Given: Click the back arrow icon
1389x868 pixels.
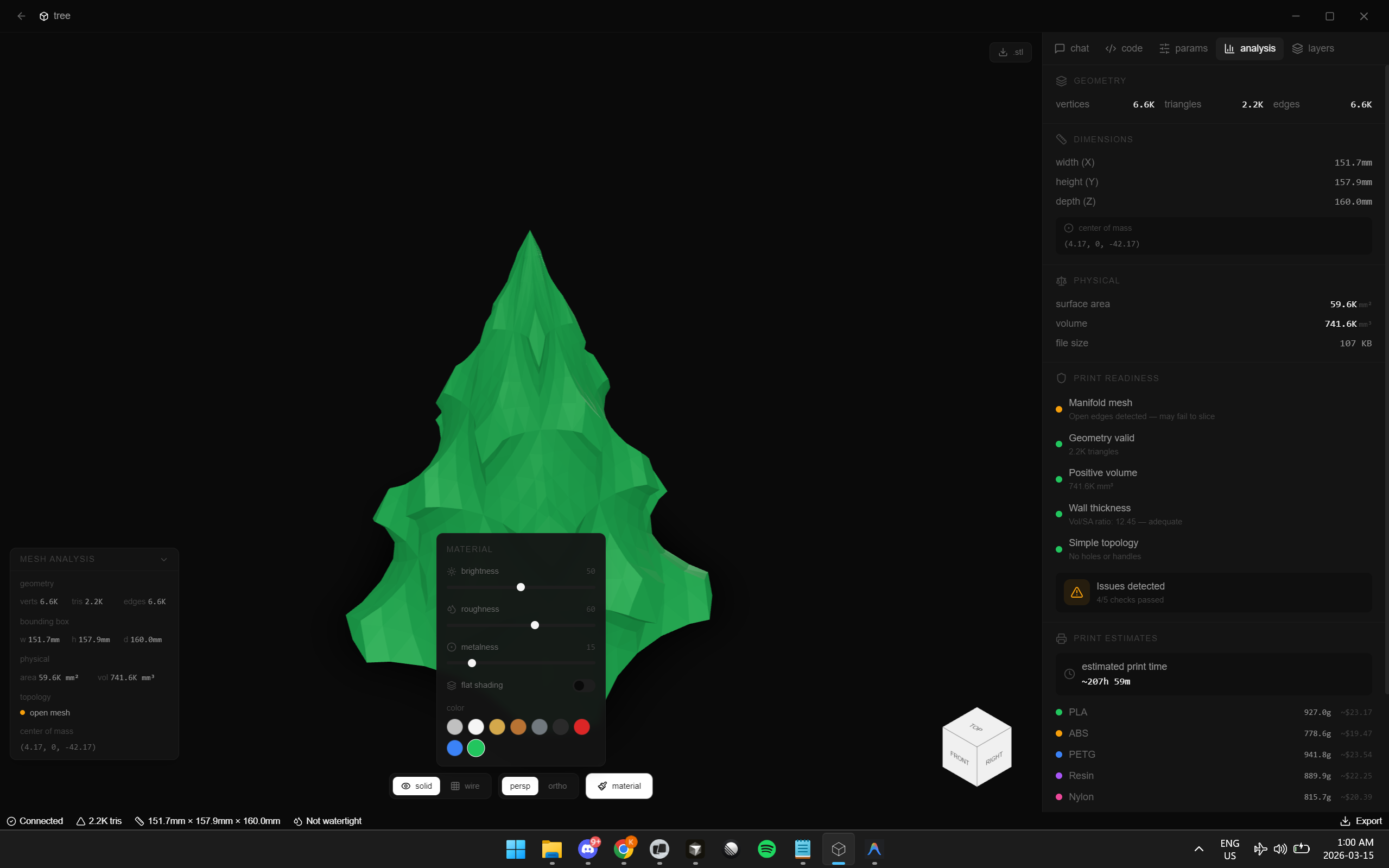Looking at the screenshot, I should tap(21, 16).
